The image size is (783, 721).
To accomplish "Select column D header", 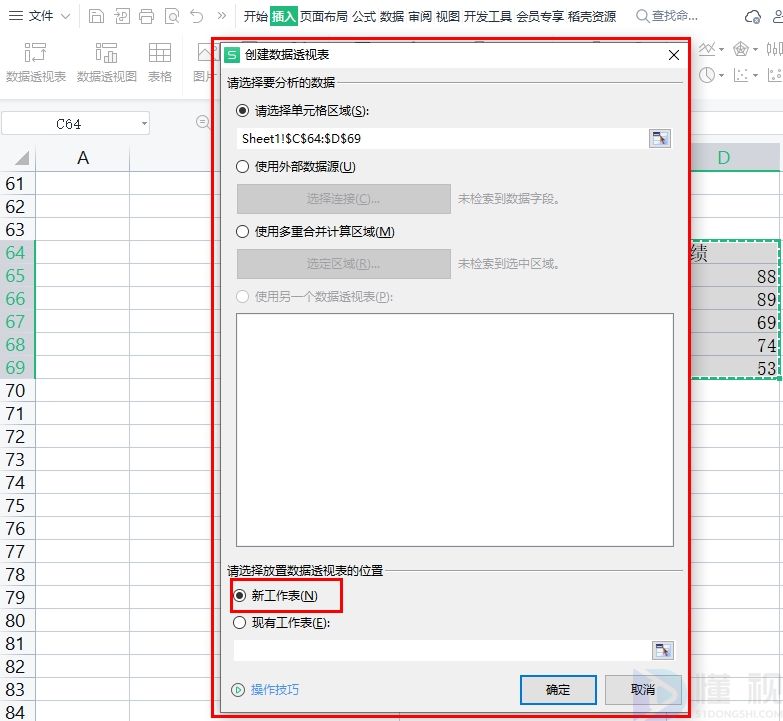I will pyautogui.click(x=724, y=158).
